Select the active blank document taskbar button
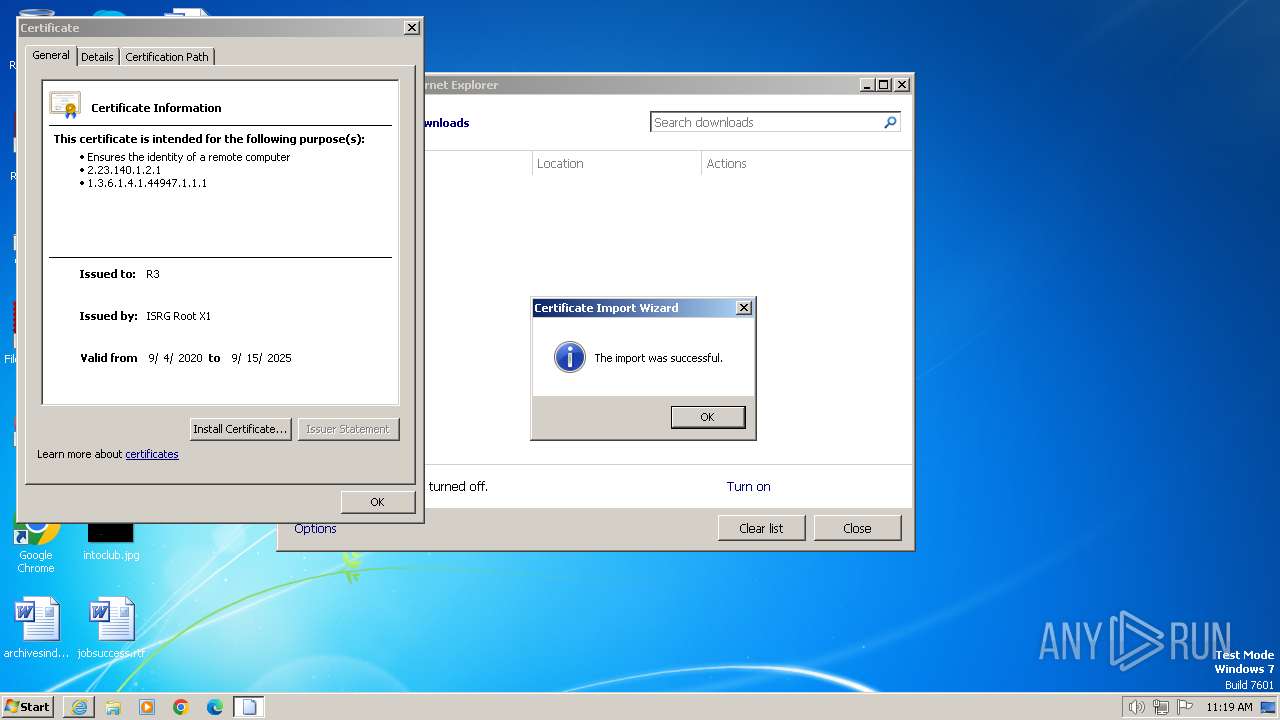Viewport: 1280px width, 720px height. [x=249, y=707]
